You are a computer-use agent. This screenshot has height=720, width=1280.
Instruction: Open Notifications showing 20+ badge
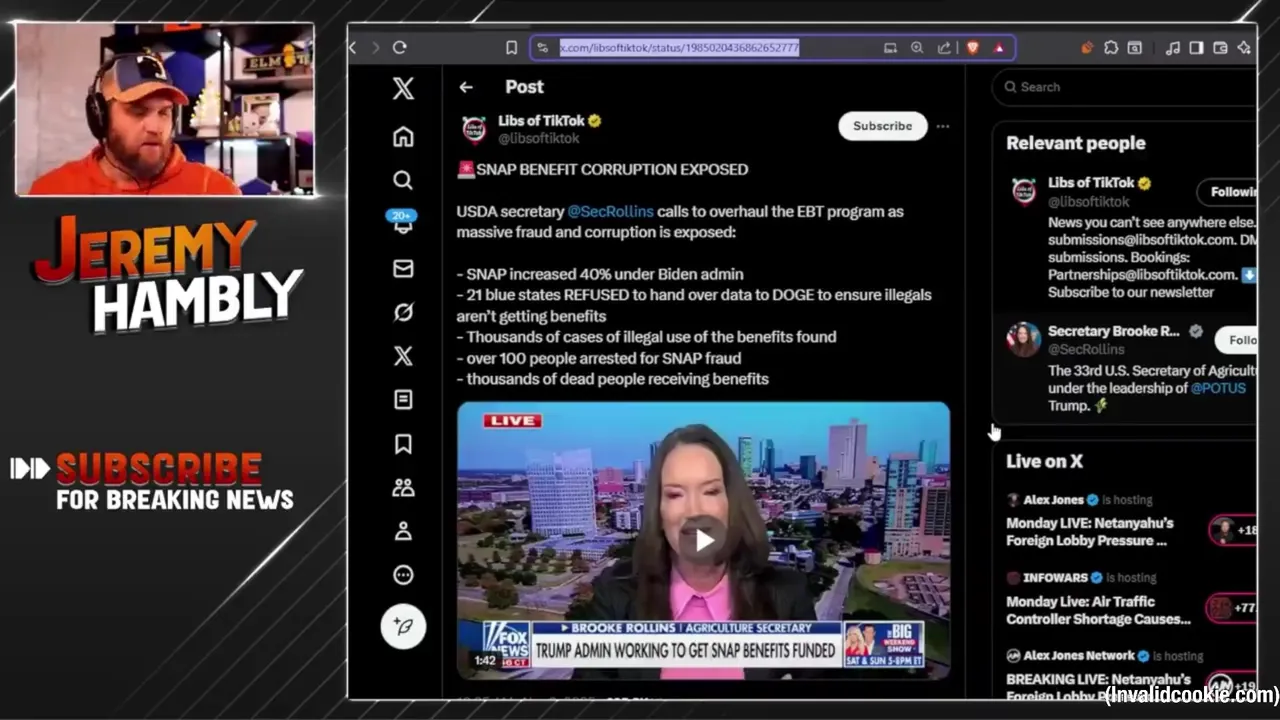(x=403, y=223)
